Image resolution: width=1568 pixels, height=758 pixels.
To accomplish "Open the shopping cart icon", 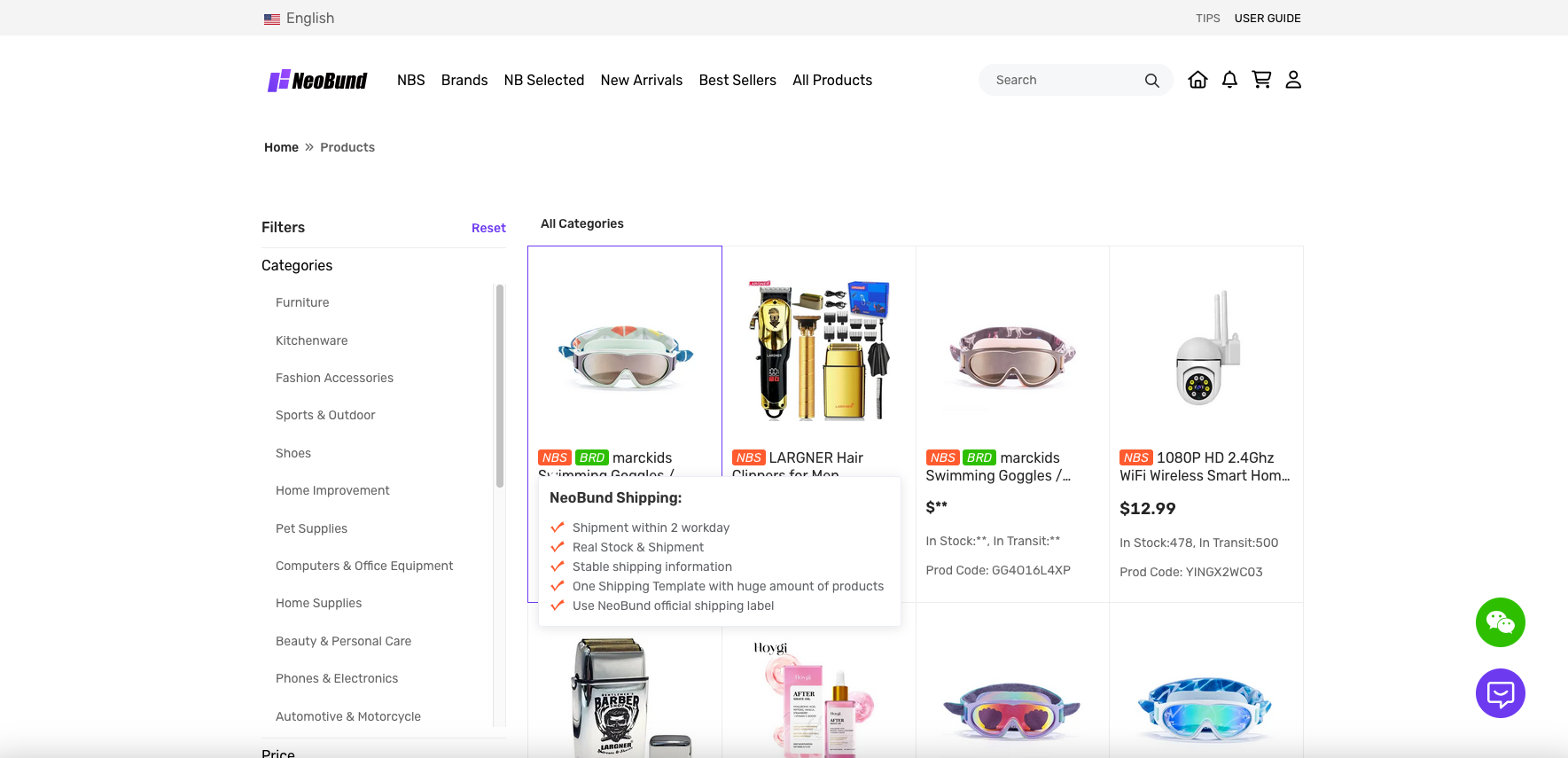I will pyautogui.click(x=1261, y=80).
